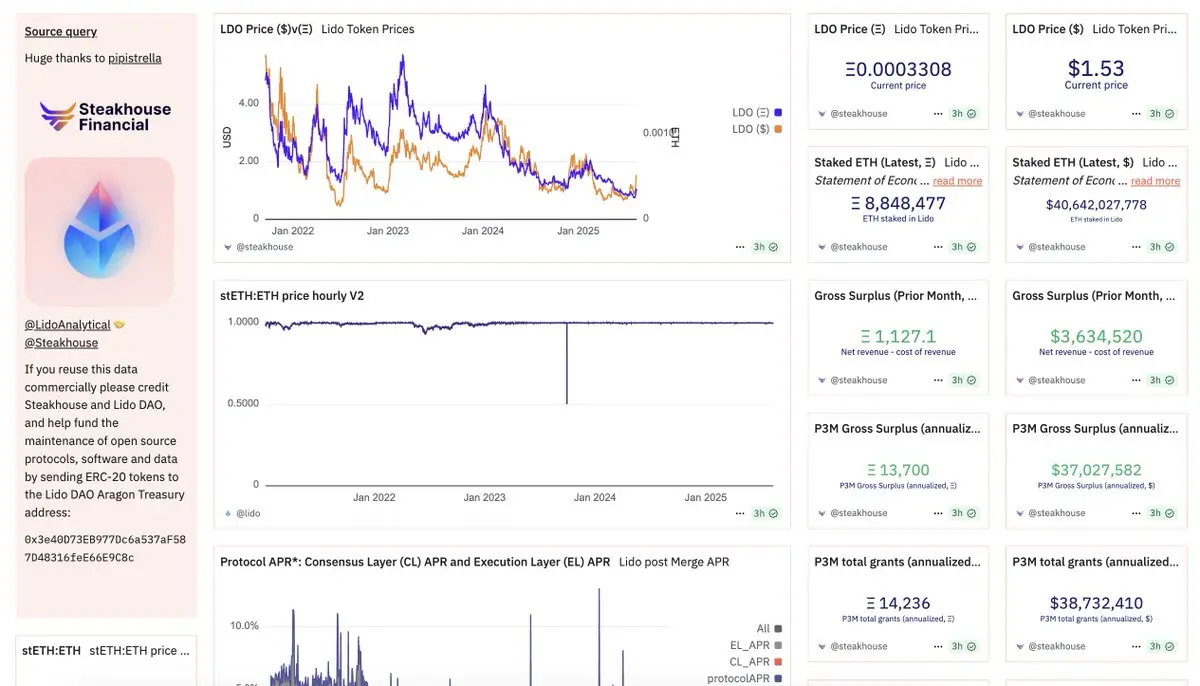Open three-dot menu on Ξ 1,127.1 Gross Surplus card
Screen dimensions: 1200x686
tap(938, 380)
